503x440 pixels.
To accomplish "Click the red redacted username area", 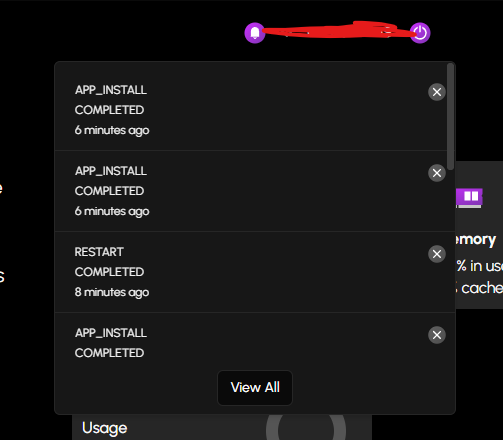I will pos(337,30).
